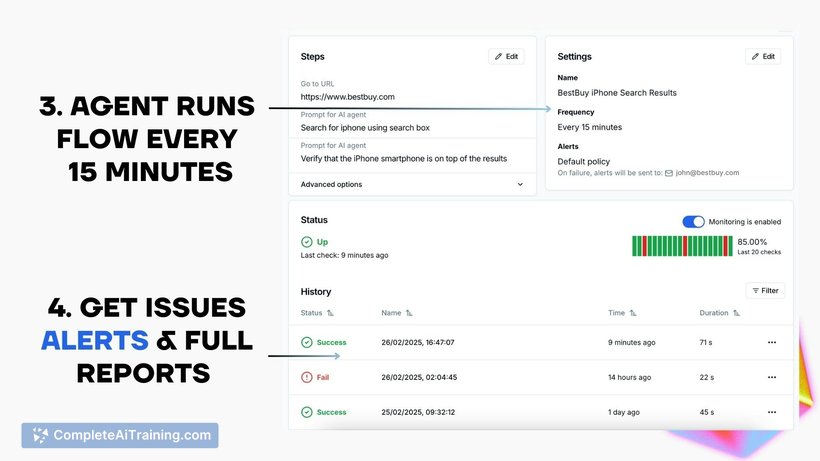Viewport: 820px width, 461px height.
Task: Edit the Steps panel
Action: tap(506, 56)
